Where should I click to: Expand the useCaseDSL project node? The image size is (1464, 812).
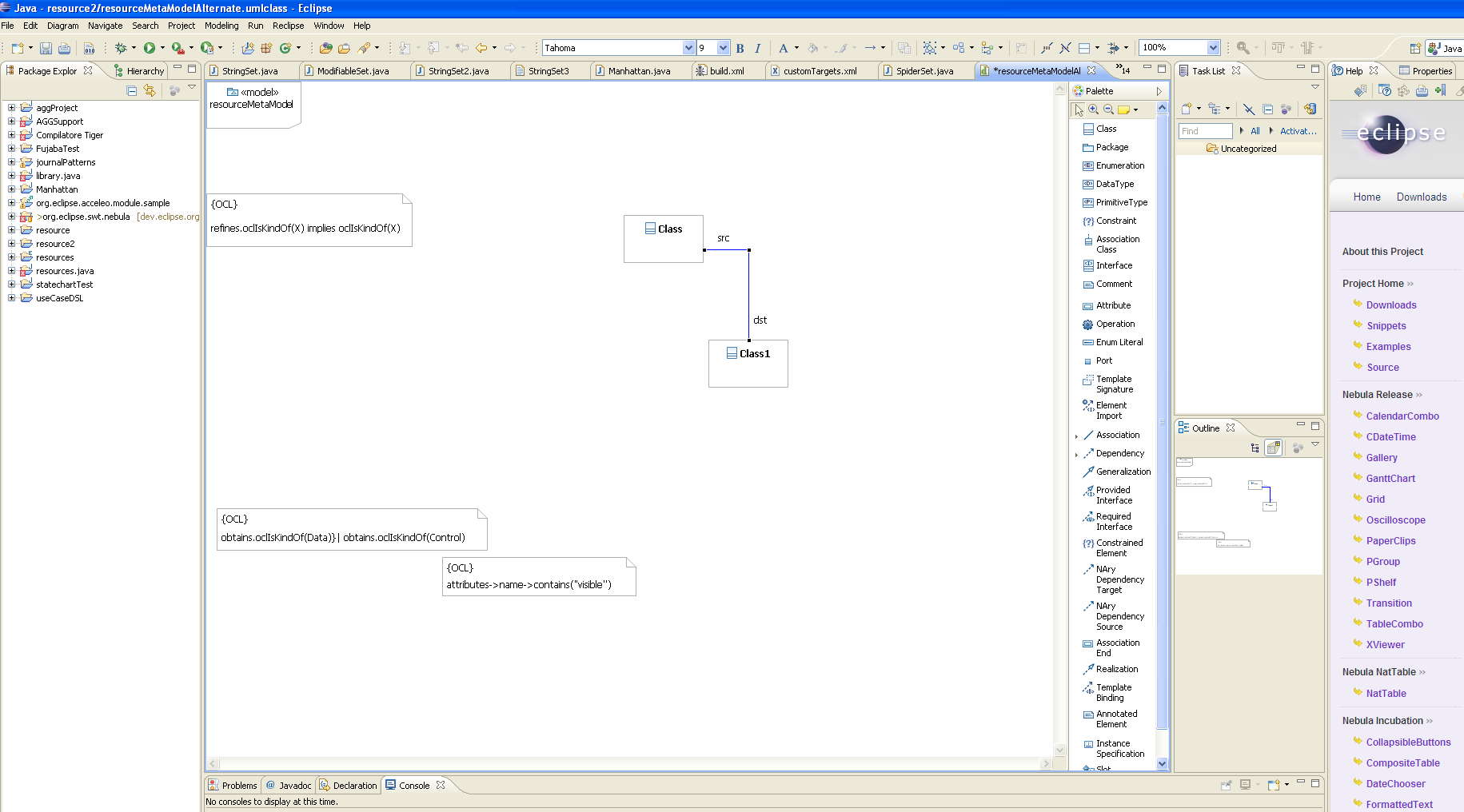[11, 297]
